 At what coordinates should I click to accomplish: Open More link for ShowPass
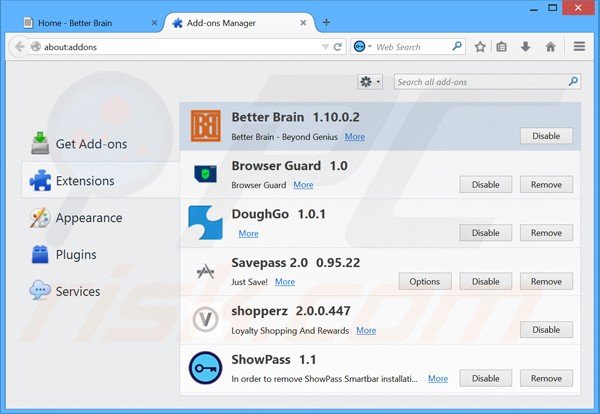[x=438, y=378]
